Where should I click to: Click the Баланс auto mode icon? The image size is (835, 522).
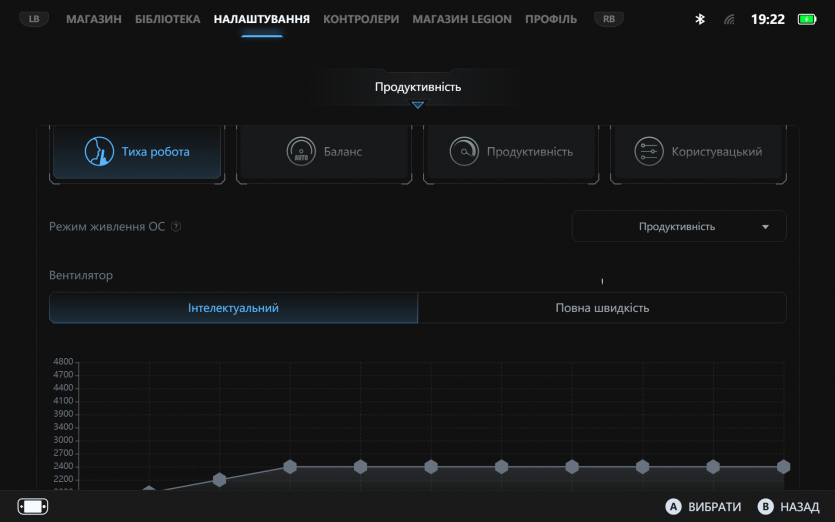point(301,152)
